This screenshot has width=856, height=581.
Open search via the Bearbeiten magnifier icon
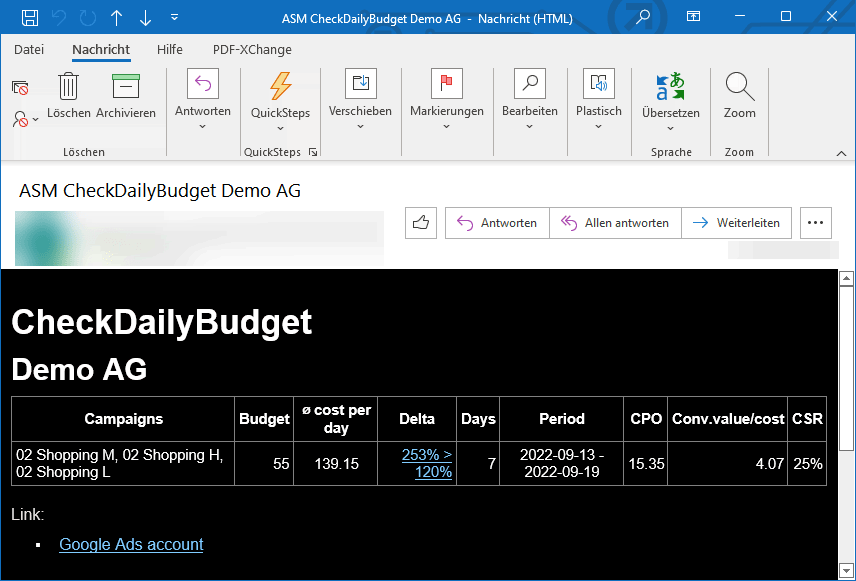click(529, 85)
